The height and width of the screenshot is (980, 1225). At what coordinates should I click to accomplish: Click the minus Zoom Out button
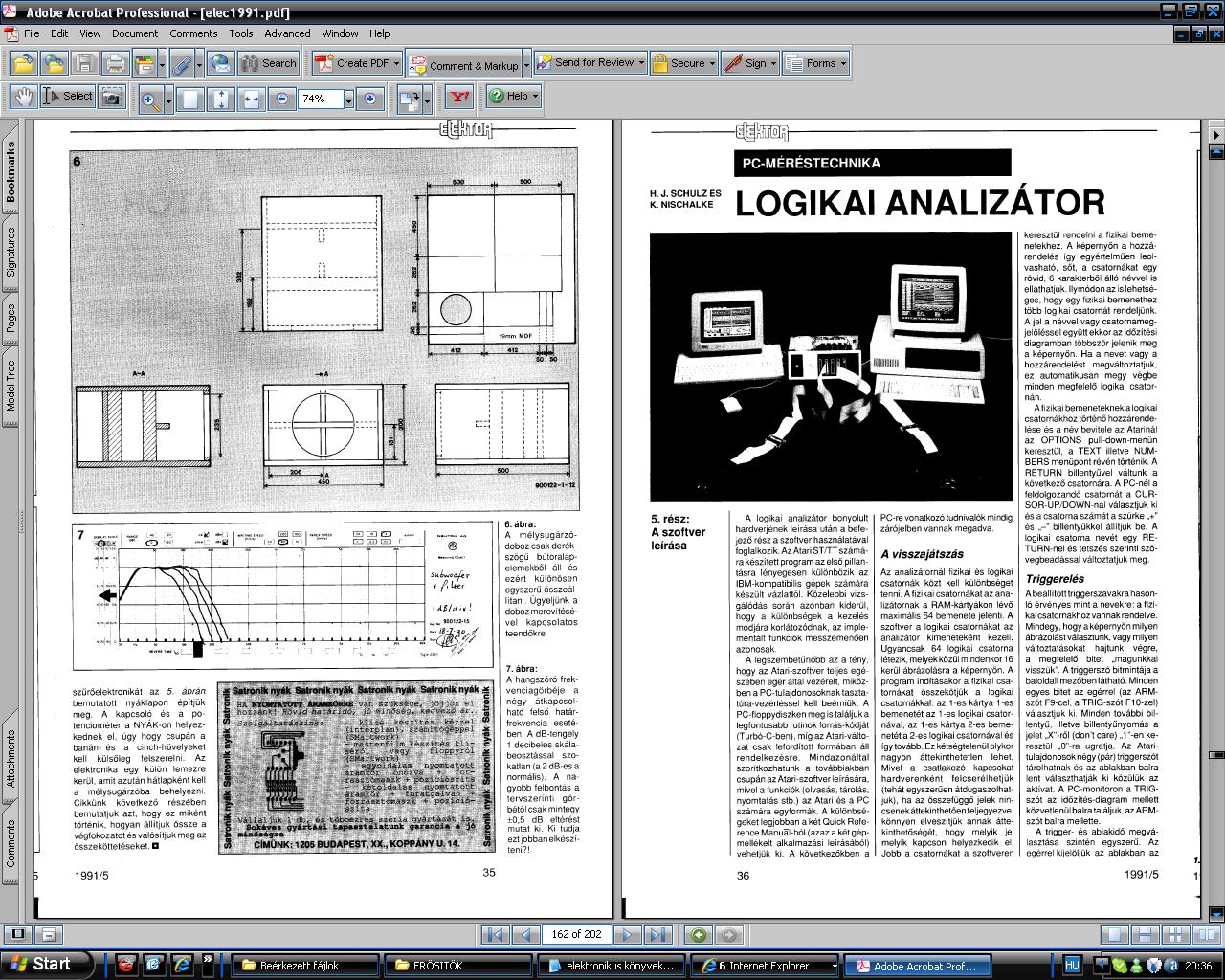[x=281, y=99]
